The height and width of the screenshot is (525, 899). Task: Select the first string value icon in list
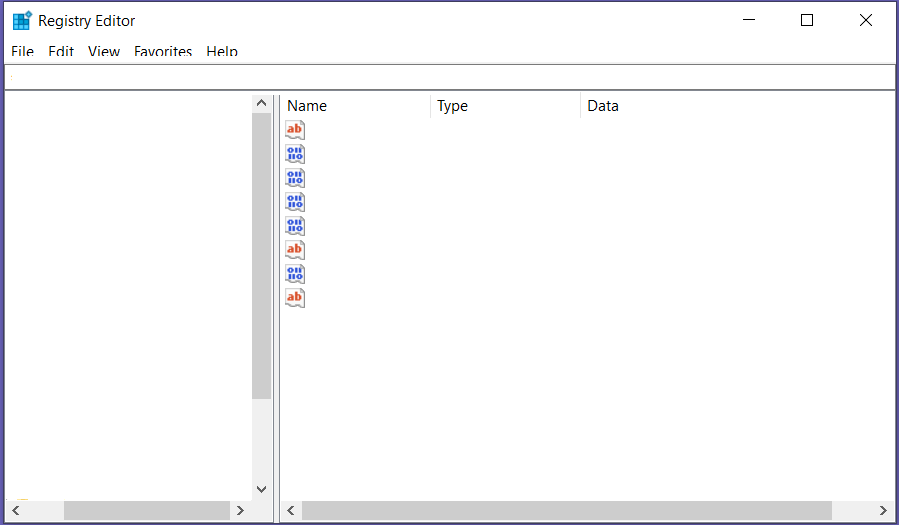pos(295,130)
